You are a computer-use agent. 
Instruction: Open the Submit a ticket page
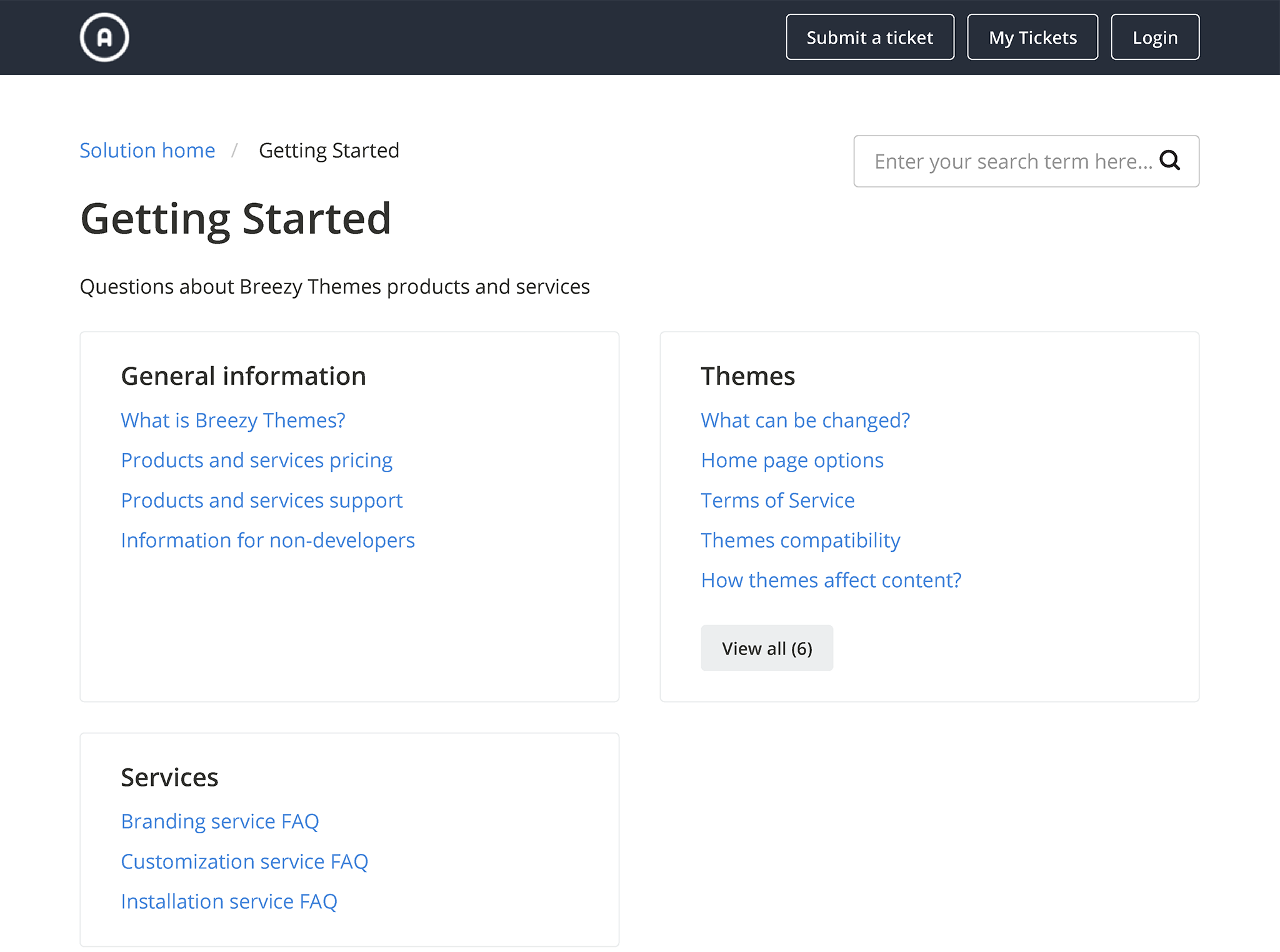pyautogui.click(x=870, y=37)
